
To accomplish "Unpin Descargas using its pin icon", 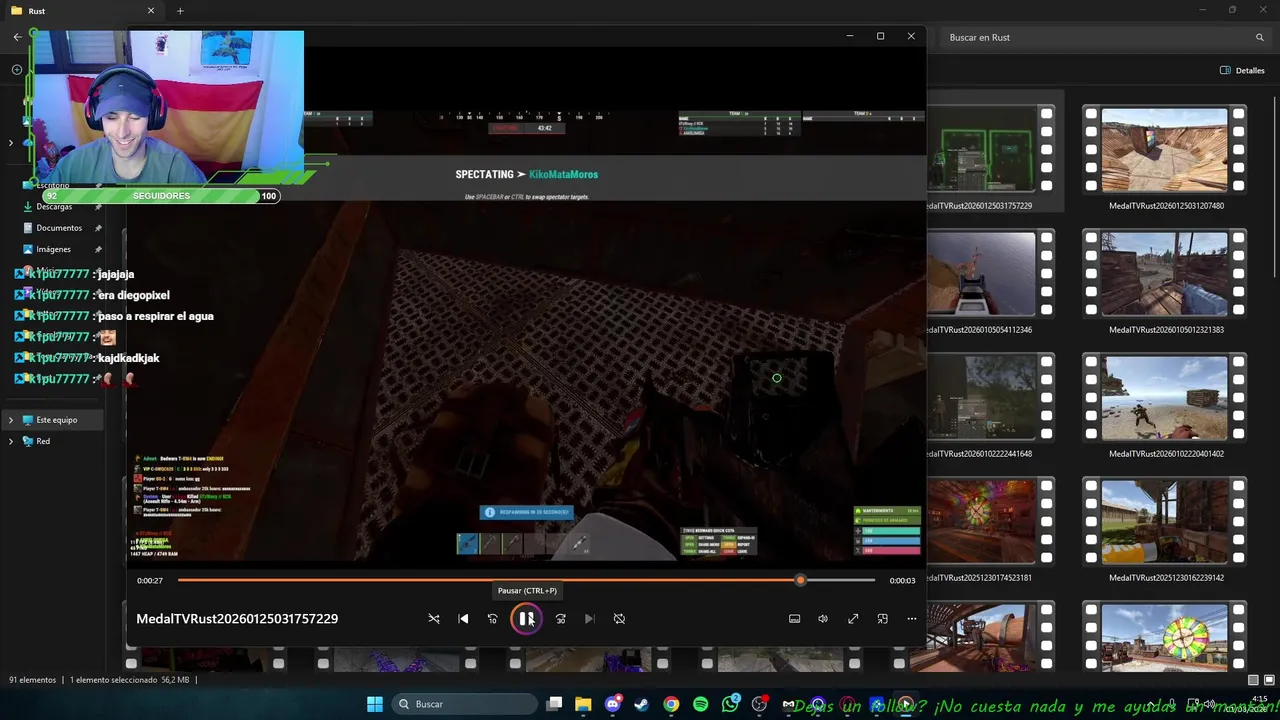I will coord(98,207).
